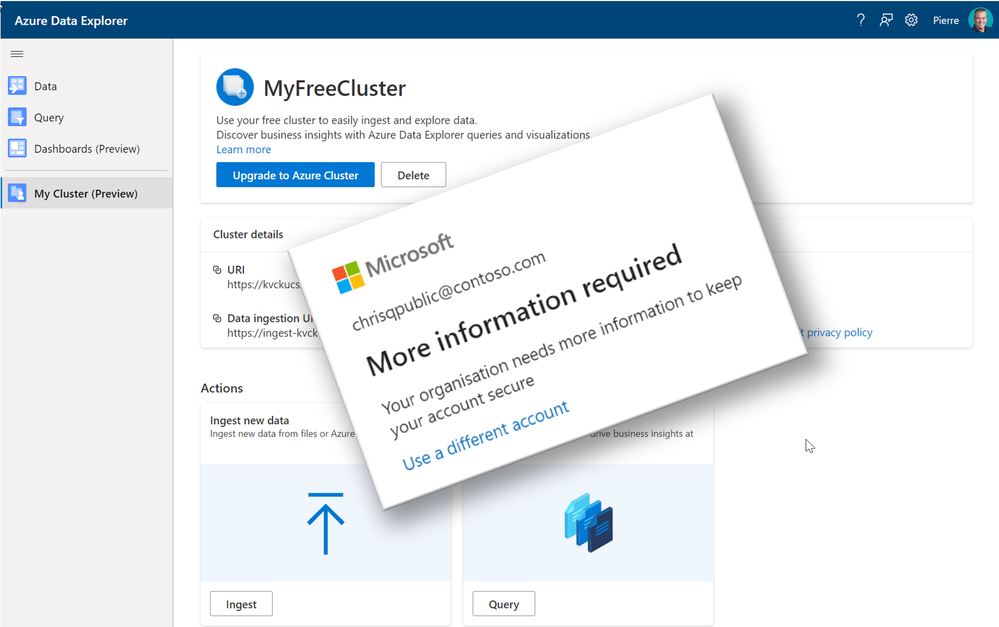This screenshot has width=999, height=627.
Task: Click the Delete cluster button
Action: click(x=413, y=175)
